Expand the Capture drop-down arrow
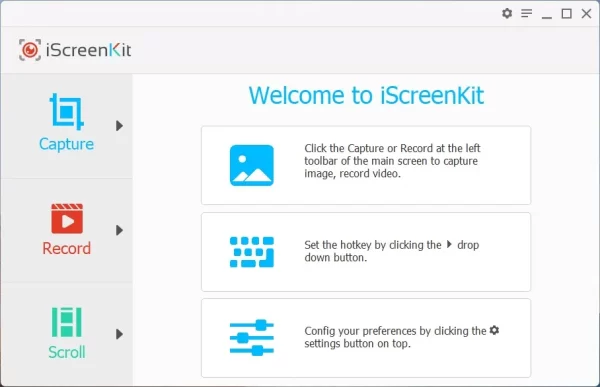 pyautogui.click(x=119, y=126)
